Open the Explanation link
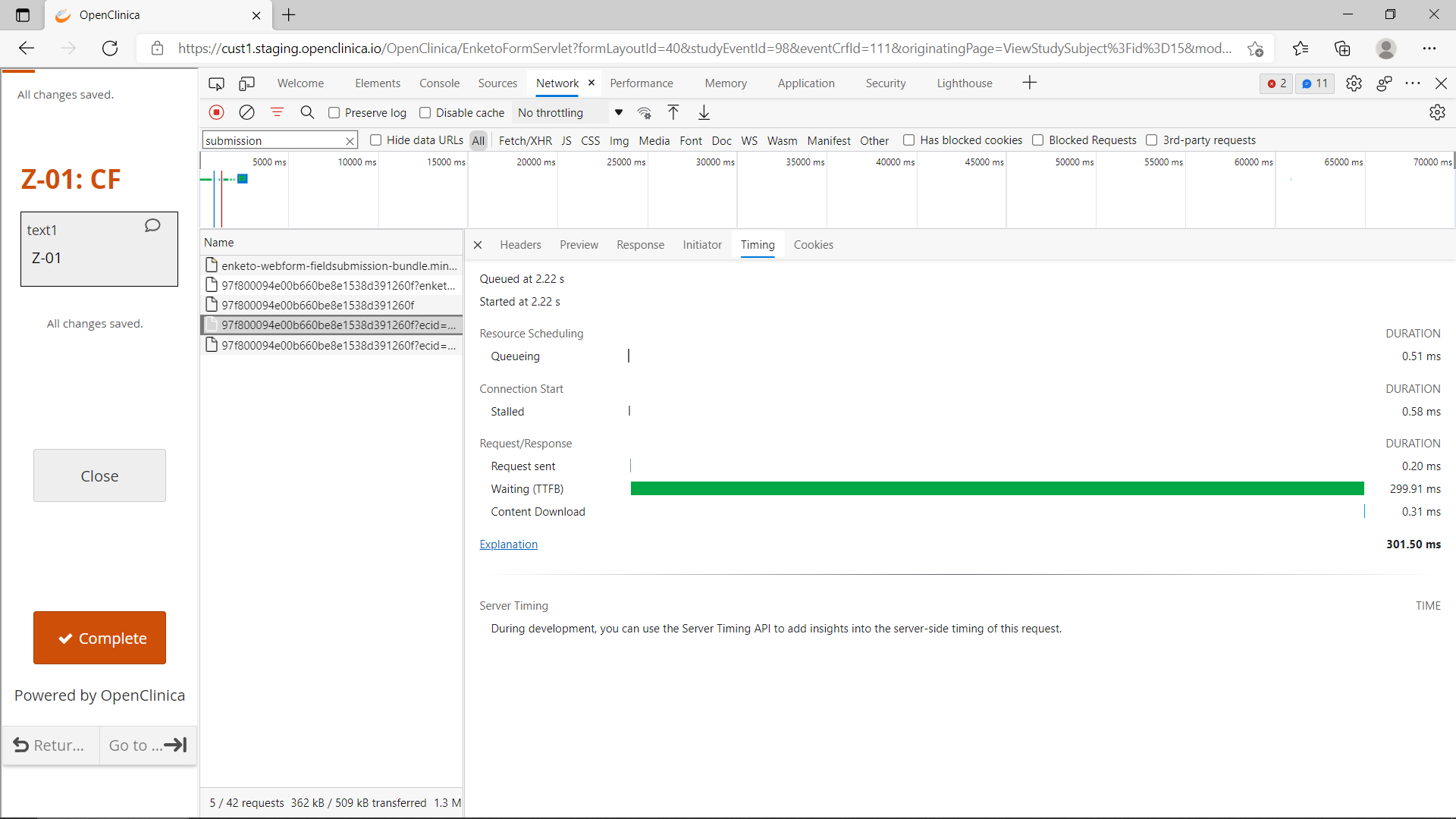1456x819 pixels. coord(508,544)
